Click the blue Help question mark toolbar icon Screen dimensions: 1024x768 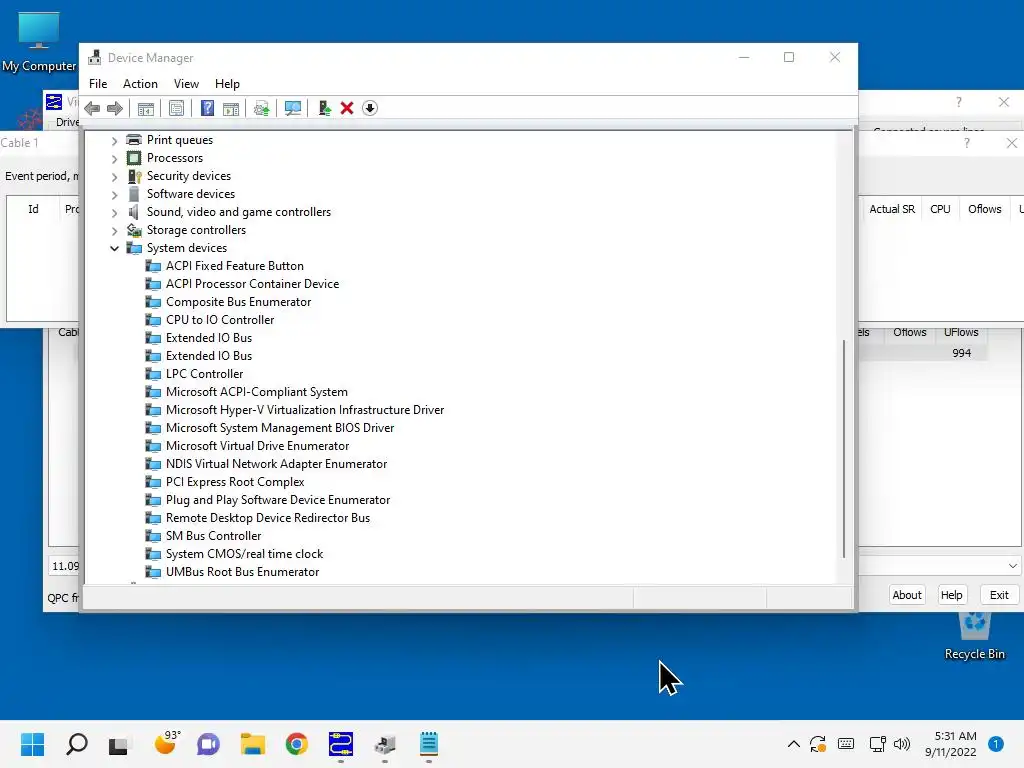207,108
